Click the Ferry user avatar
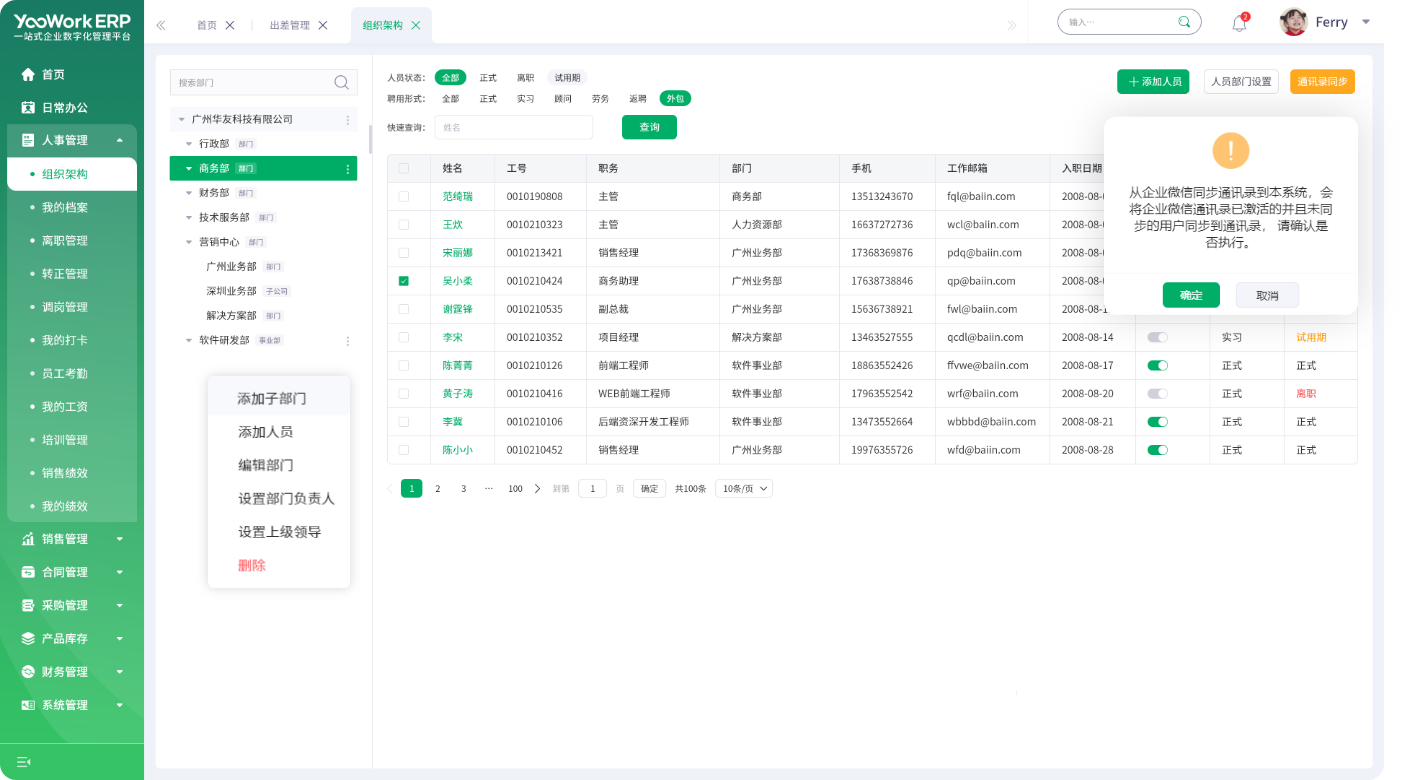Viewport: 1418px width, 780px height. pos(1294,22)
